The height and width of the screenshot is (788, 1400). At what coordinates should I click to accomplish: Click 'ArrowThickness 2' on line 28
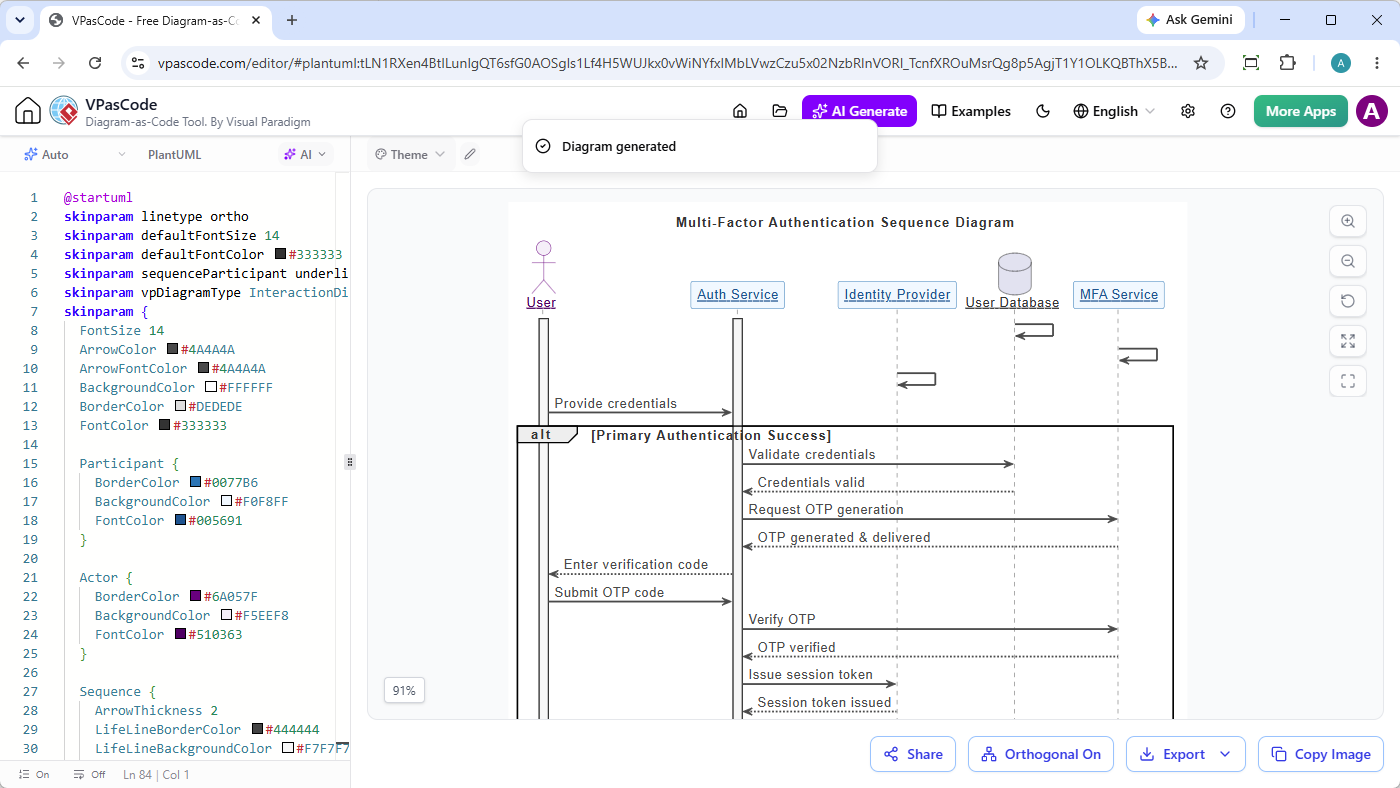(157, 710)
